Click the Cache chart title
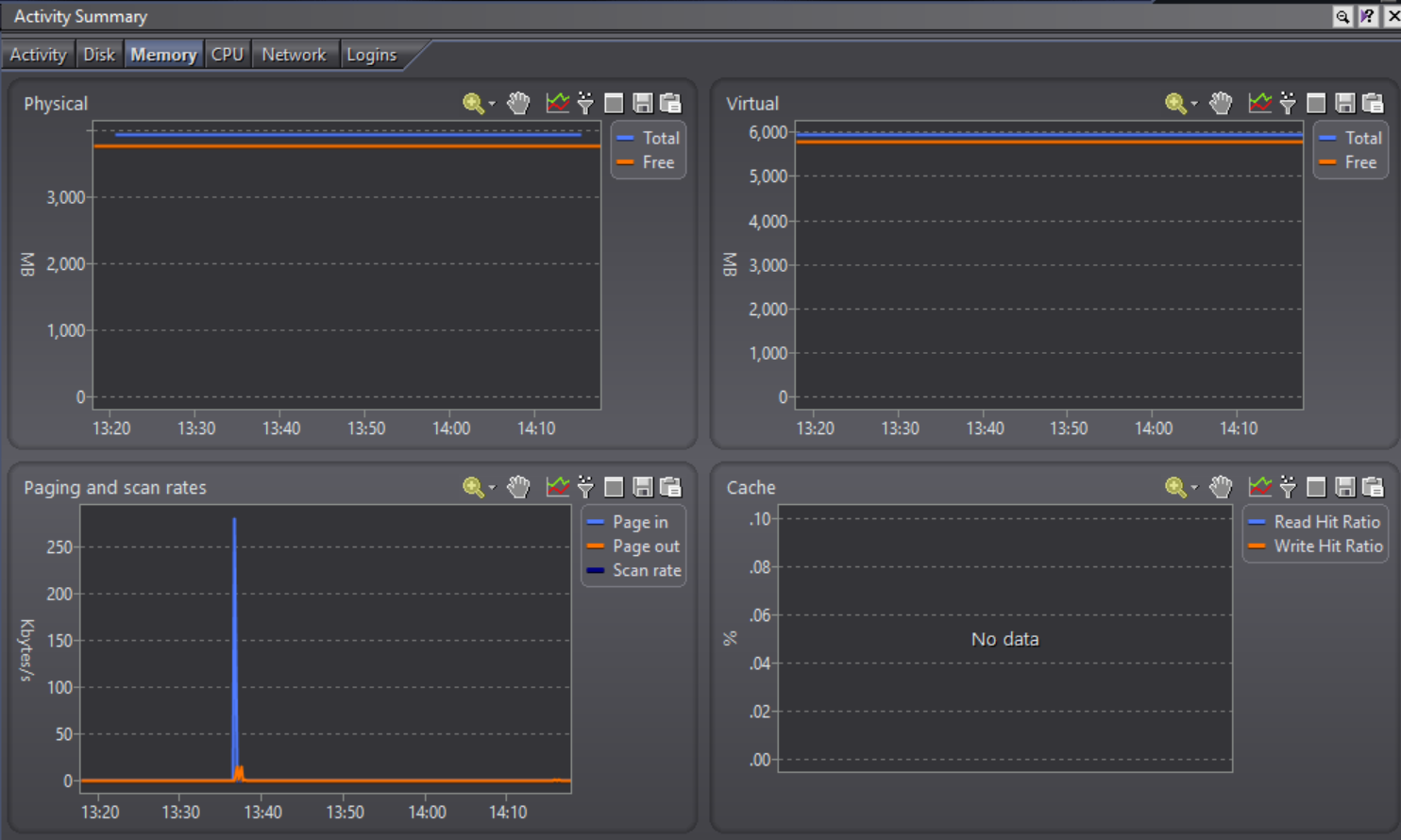Viewport: 1401px width, 840px height. 751,488
